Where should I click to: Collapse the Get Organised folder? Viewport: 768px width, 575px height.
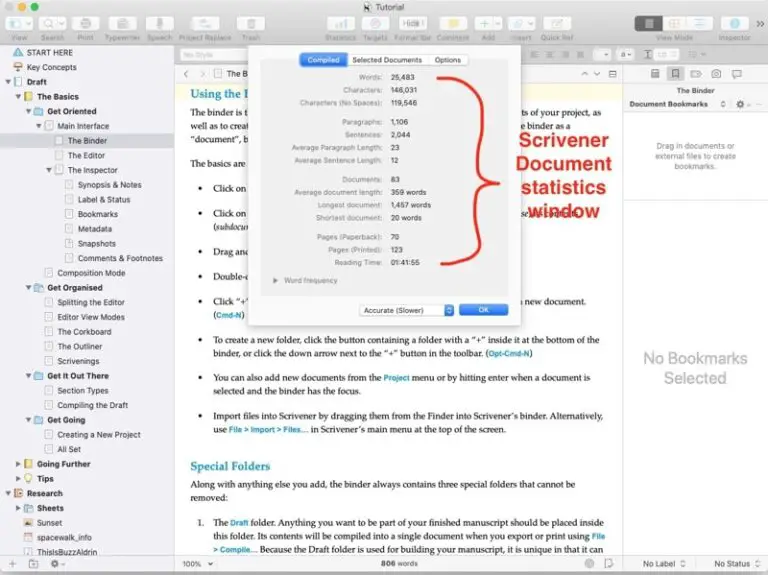[28, 288]
